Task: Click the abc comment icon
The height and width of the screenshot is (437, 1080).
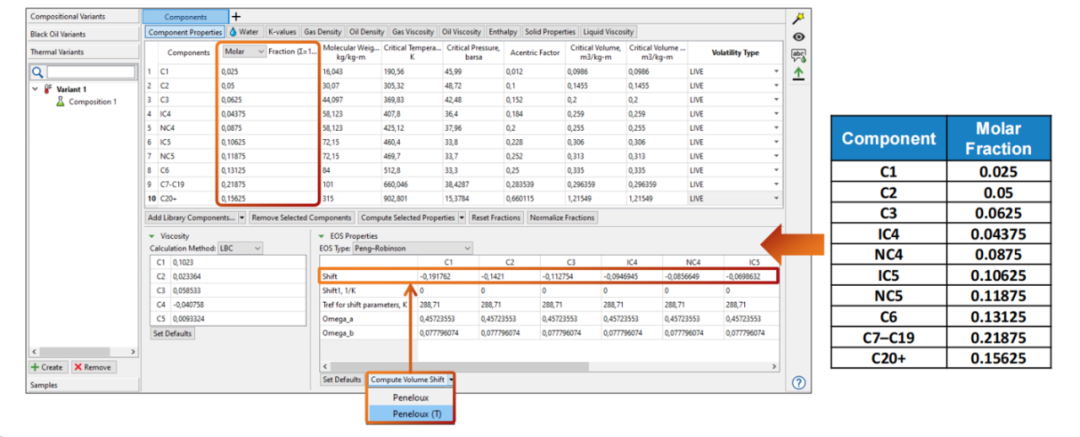Action: click(798, 55)
